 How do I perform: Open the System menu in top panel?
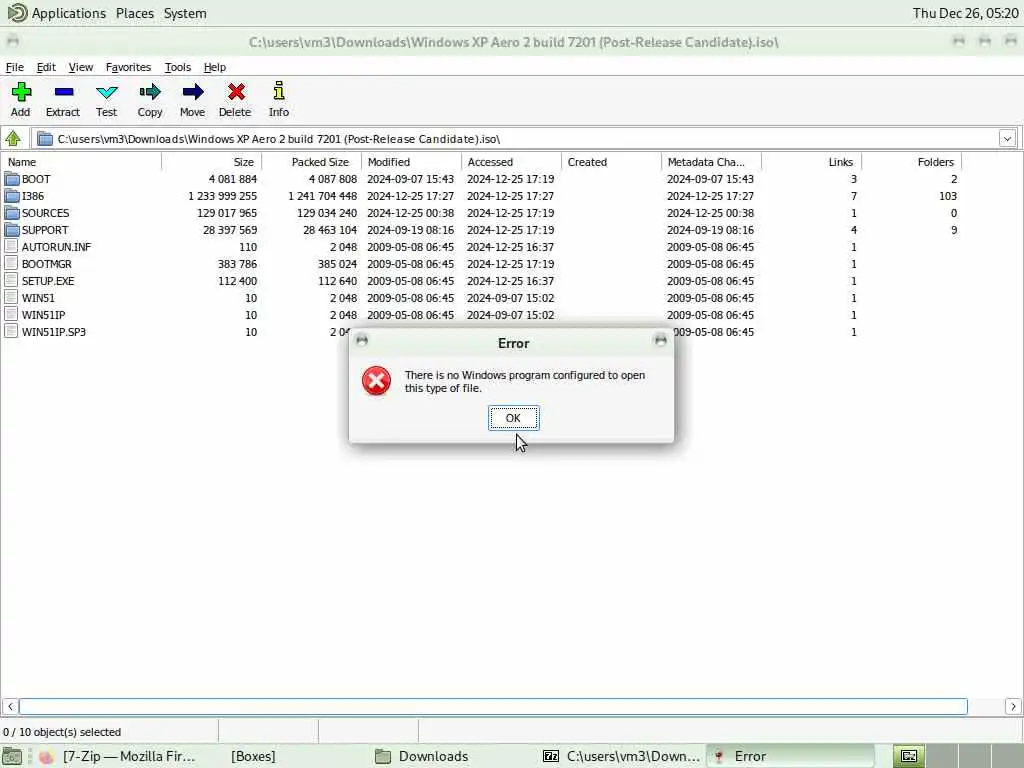[x=185, y=13]
